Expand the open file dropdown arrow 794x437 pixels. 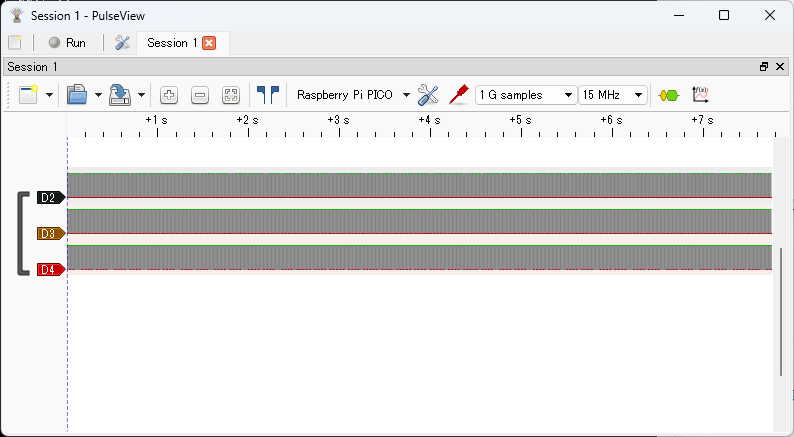98,95
